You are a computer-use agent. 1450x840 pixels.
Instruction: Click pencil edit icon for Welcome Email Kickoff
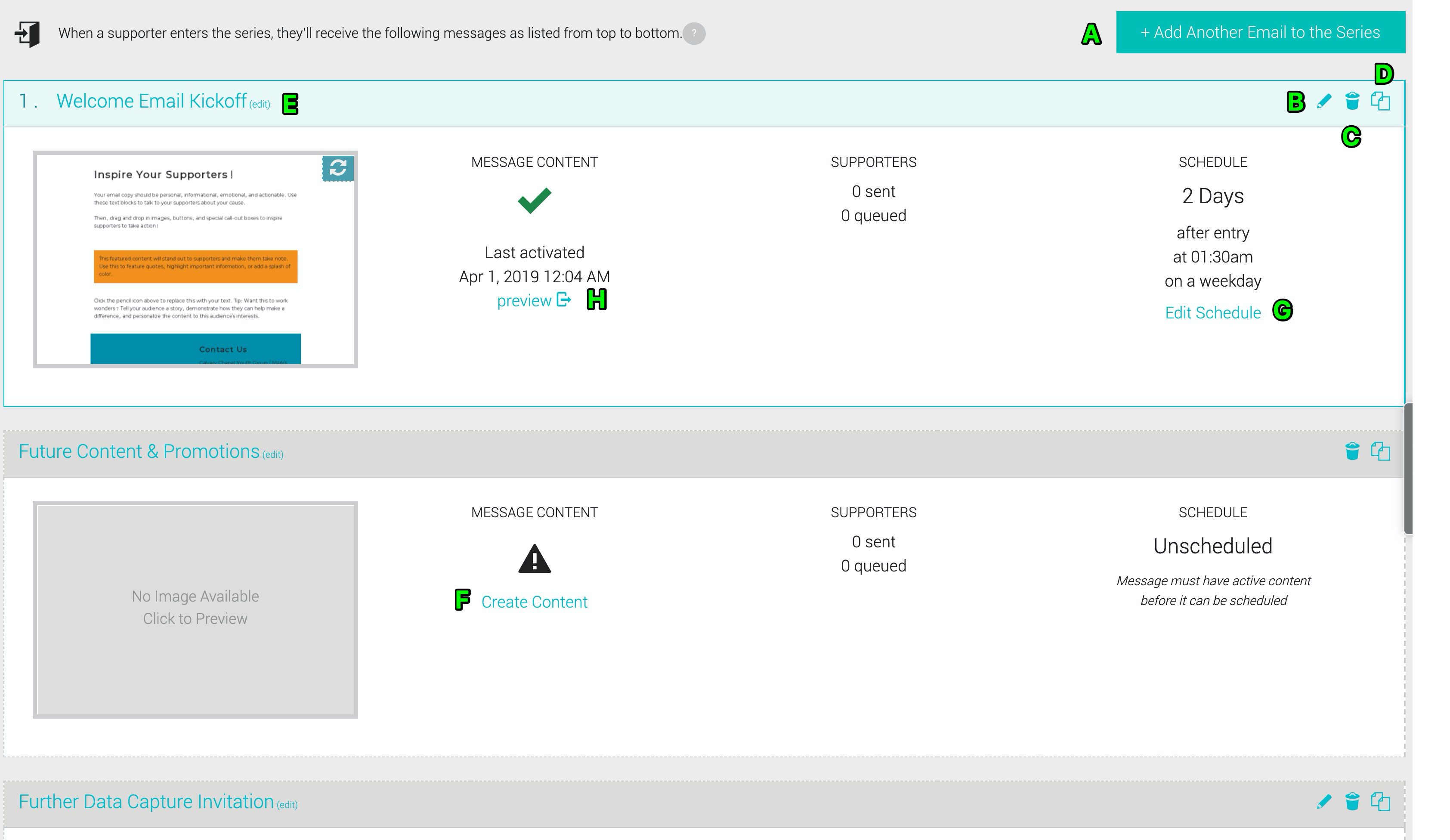[1323, 102]
